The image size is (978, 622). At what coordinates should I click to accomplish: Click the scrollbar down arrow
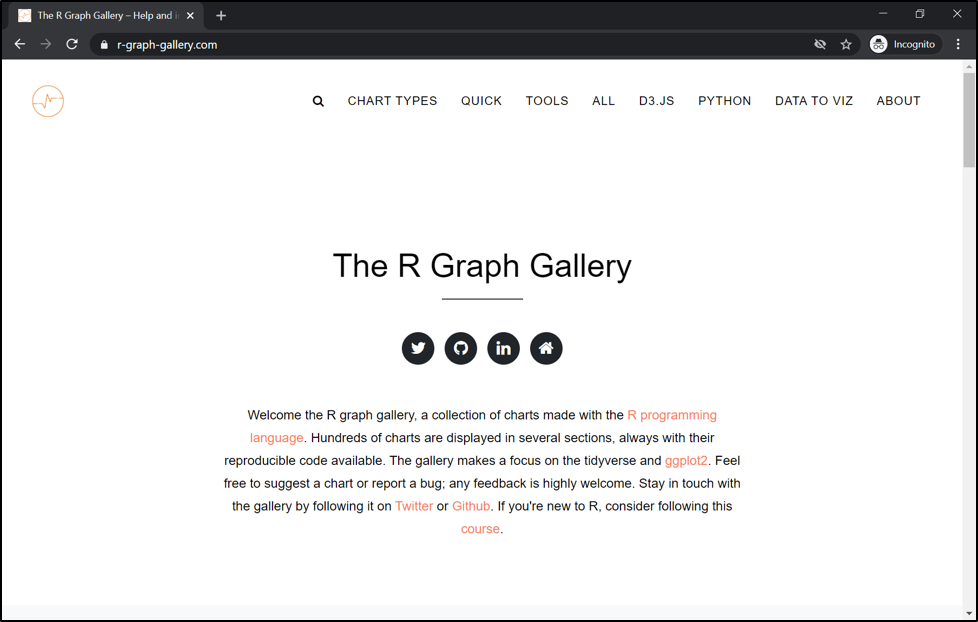[969, 613]
